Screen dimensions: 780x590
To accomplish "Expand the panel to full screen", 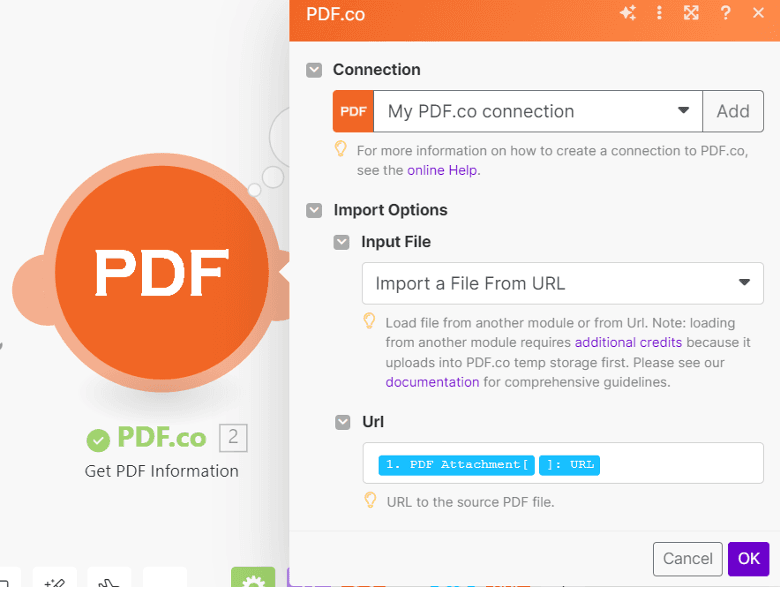I will [x=691, y=13].
